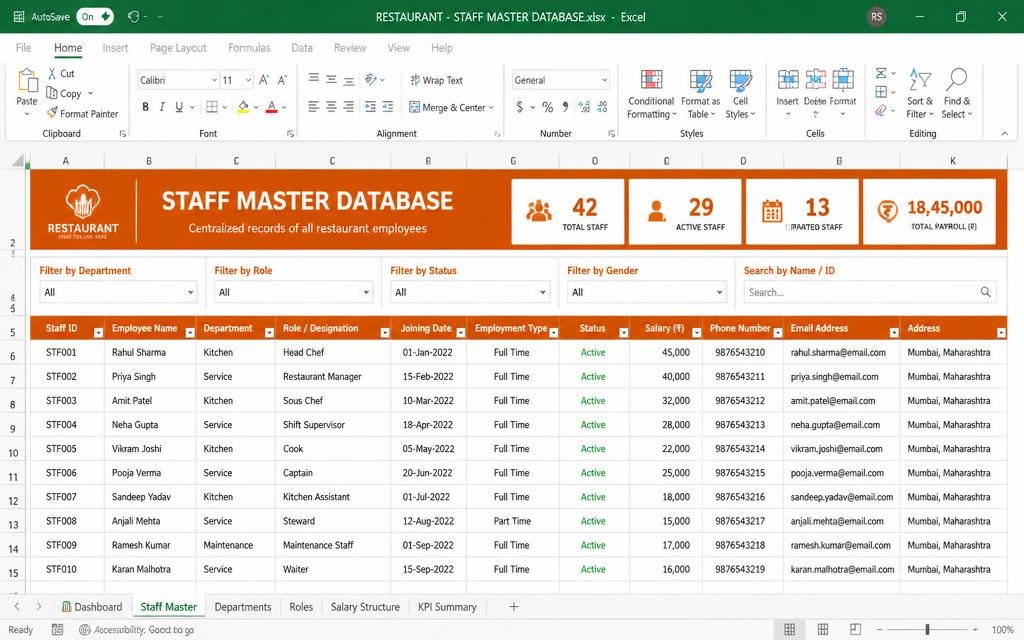
Task: Click the Select All corner triangle
Action: pos(19,160)
